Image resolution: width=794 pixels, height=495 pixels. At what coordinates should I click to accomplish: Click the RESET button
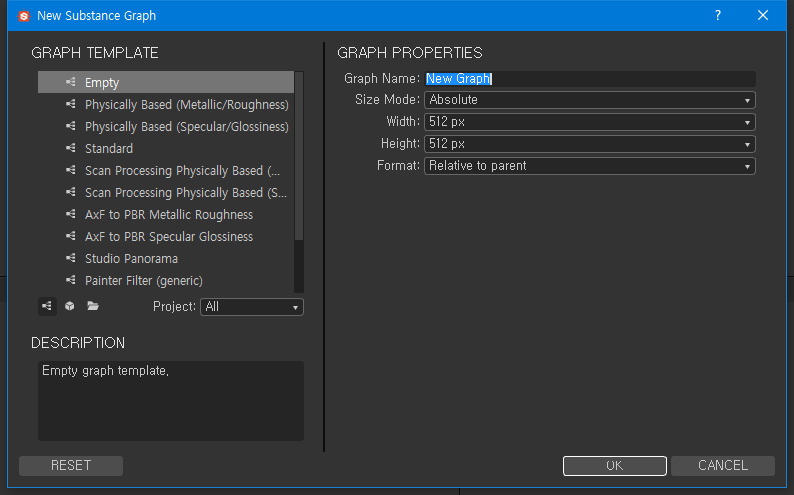click(x=71, y=466)
